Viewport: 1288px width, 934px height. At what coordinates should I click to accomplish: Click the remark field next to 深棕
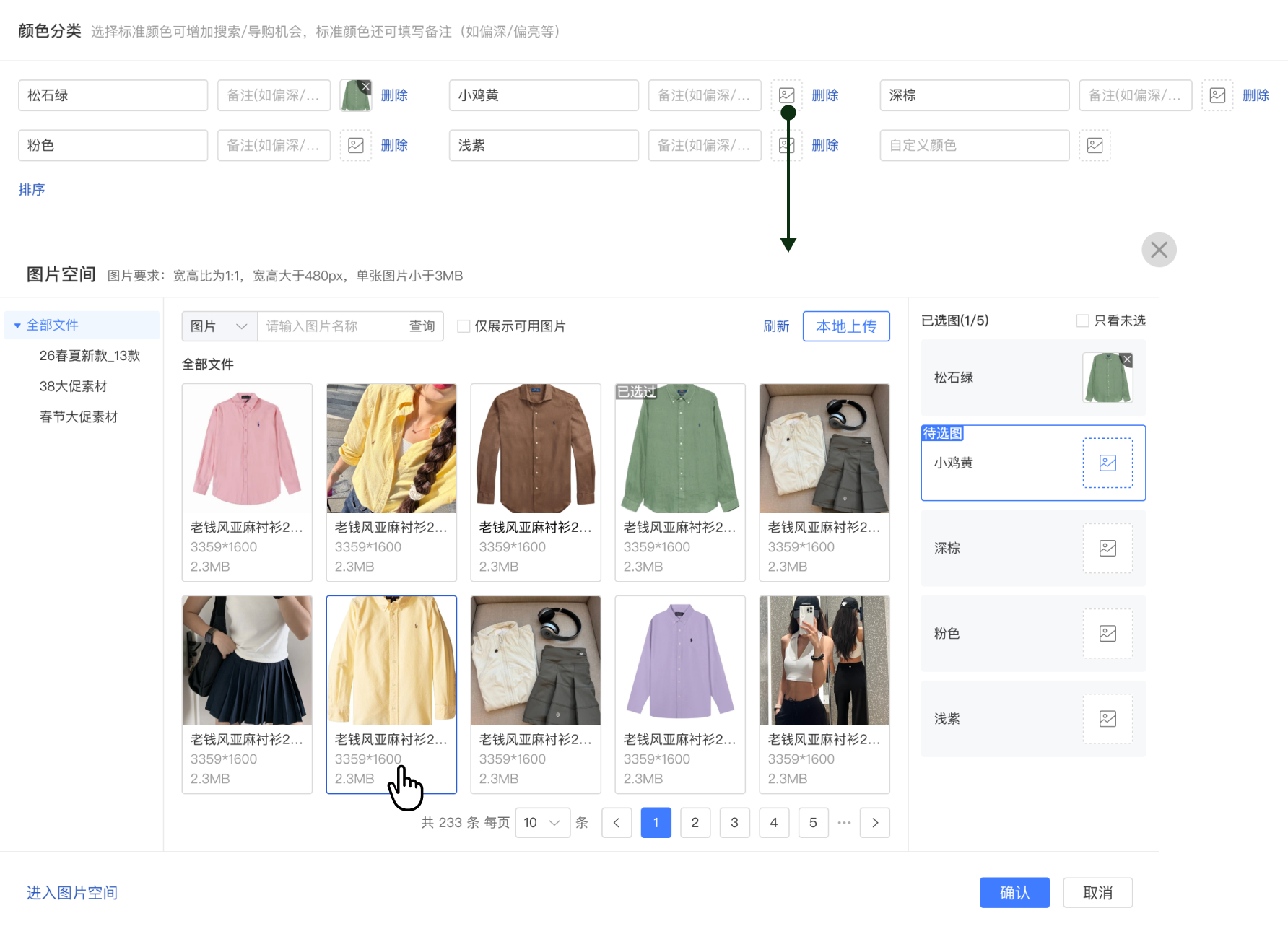click(1135, 95)
